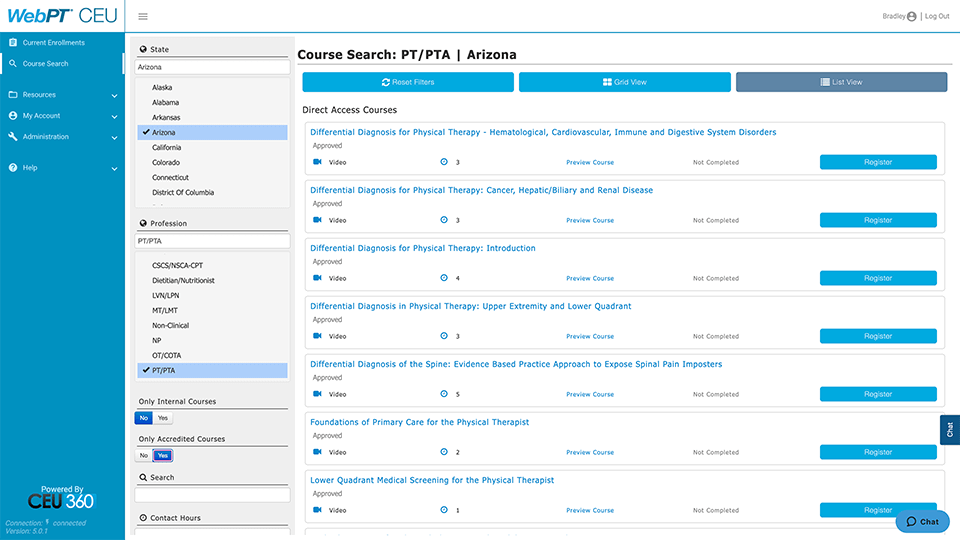This screenshot has width=960, height=540.
Task: Set Only Internal Courses to Yes
Action: point(164,418)
